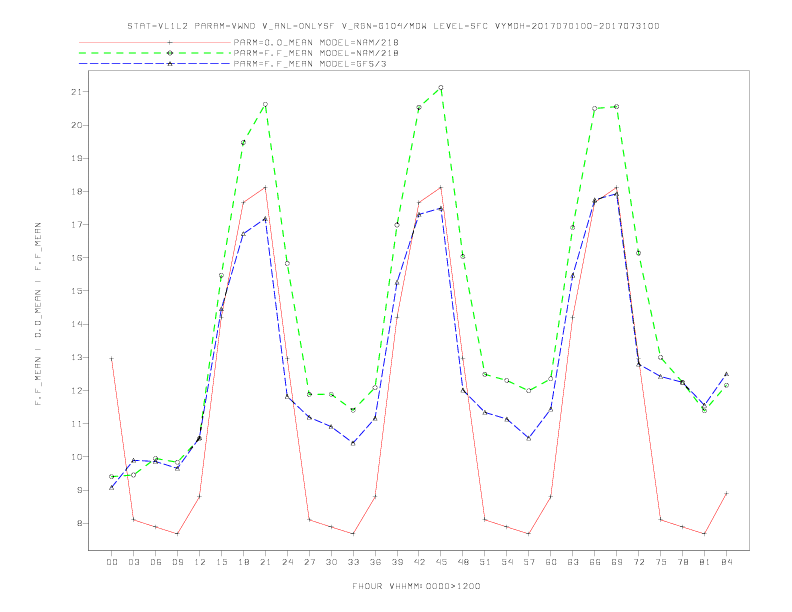Click x-axis forecast hour label 30
Image resolution: width=792 pixels, height=612 pixels.
point(331,562)
